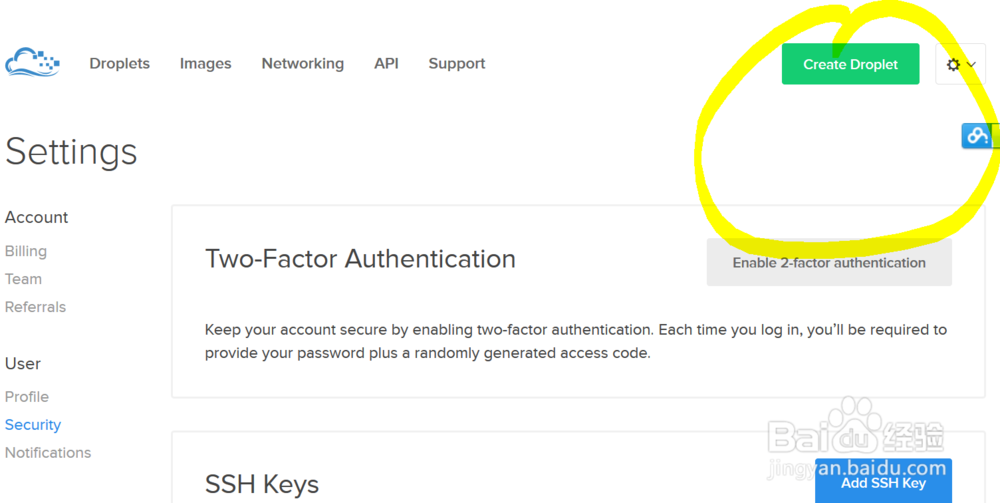Open Billing in the sidebar
Viewport: 1000px width, 503px height.
coord(26,251)
